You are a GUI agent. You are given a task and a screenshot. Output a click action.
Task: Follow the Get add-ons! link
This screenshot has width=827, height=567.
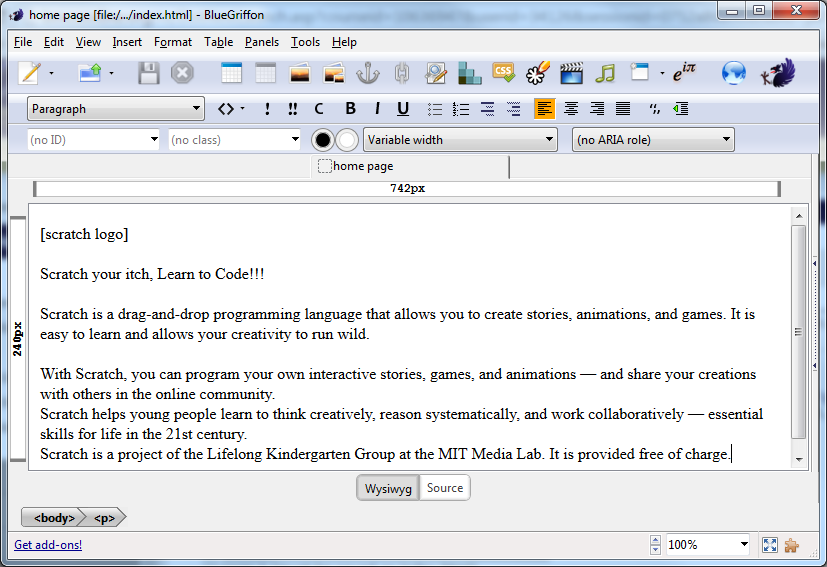pyautogui.click(x=48, y=545)
